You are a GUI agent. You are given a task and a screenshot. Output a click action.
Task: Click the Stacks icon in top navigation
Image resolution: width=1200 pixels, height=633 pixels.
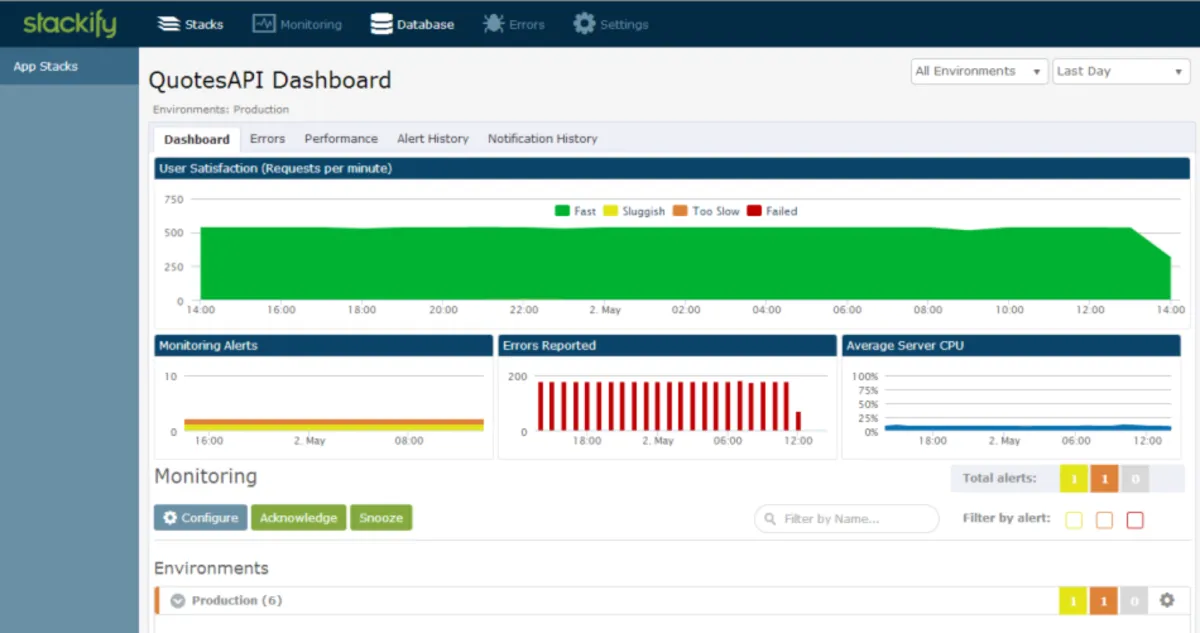[170, 24]
